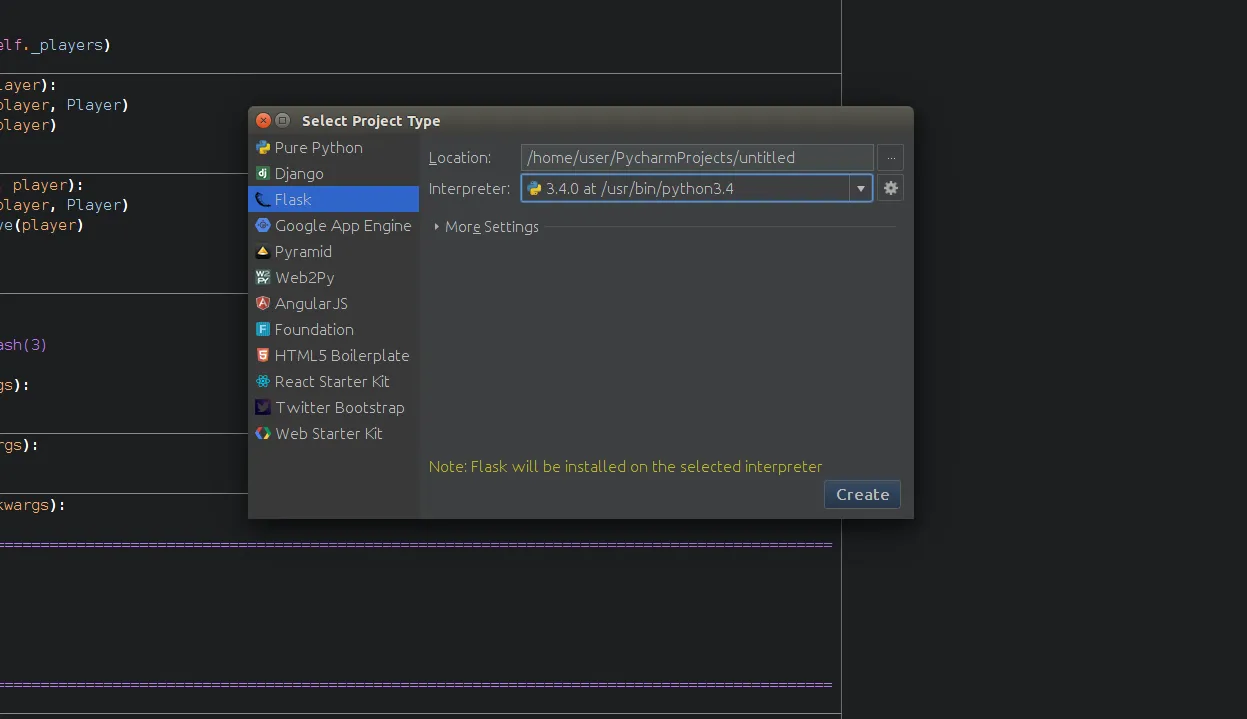Open the Interpreter dropdown arrow
This screenshot has width=1247, height=719.
(x=861, y=188)
